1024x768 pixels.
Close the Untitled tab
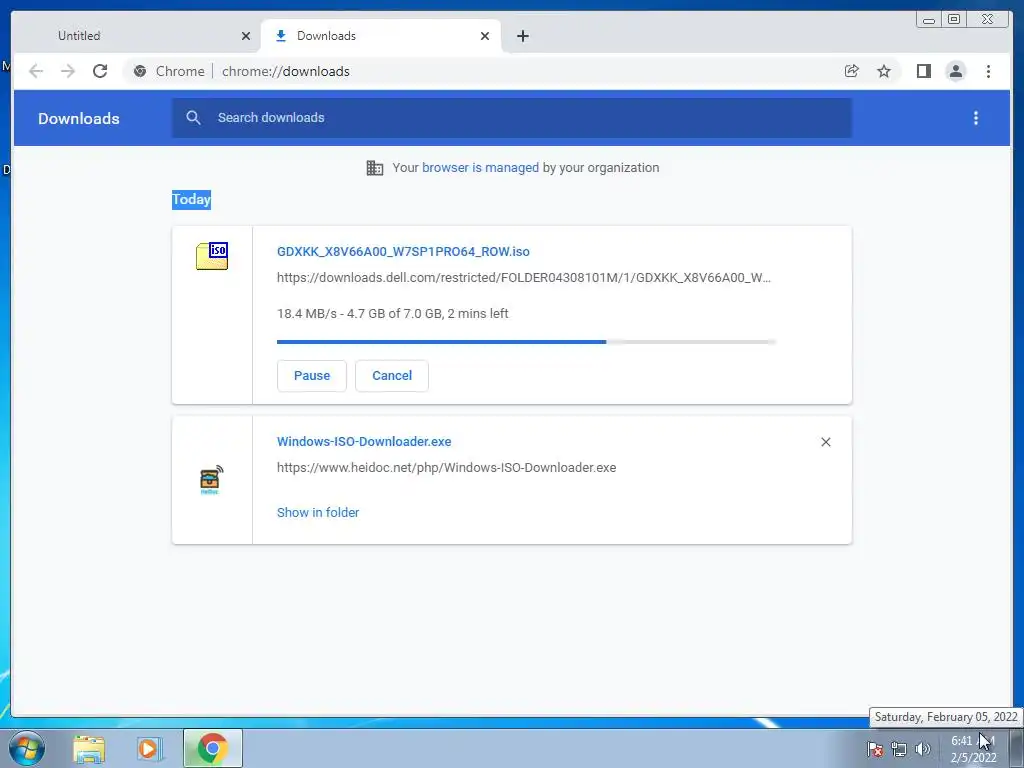(x=246, y=36)
